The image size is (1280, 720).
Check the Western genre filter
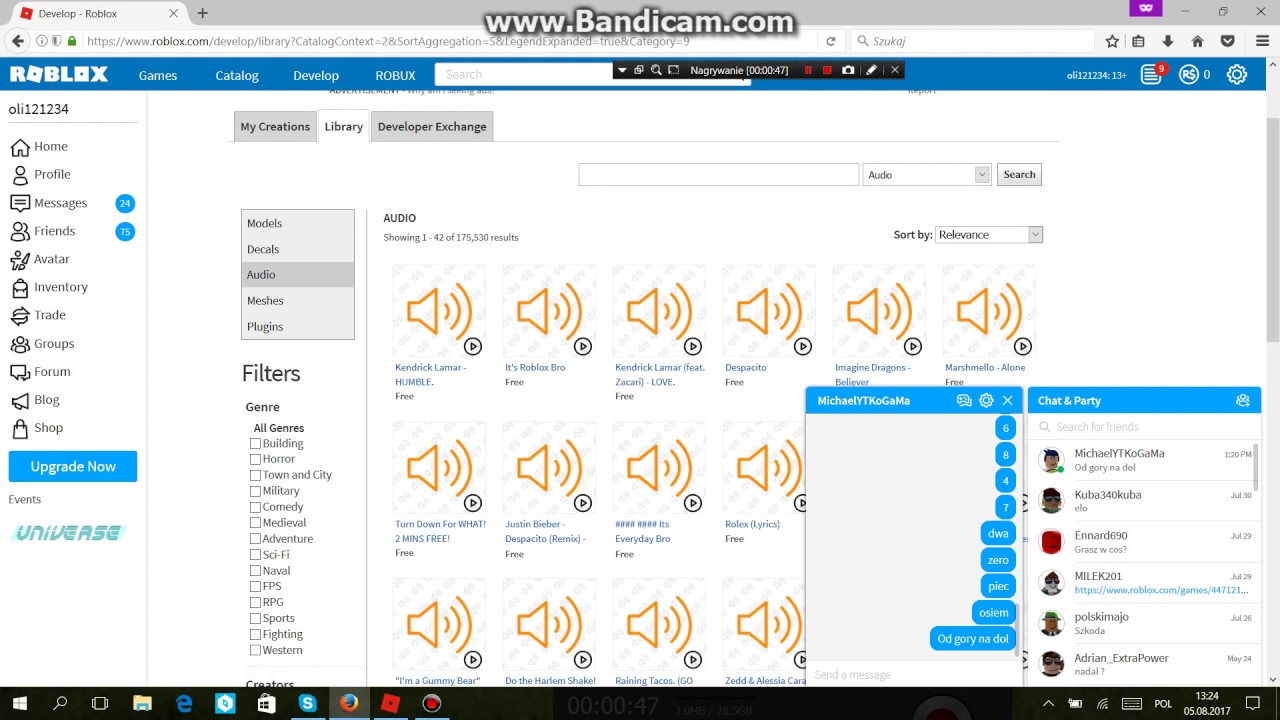(x=255, y=650)
